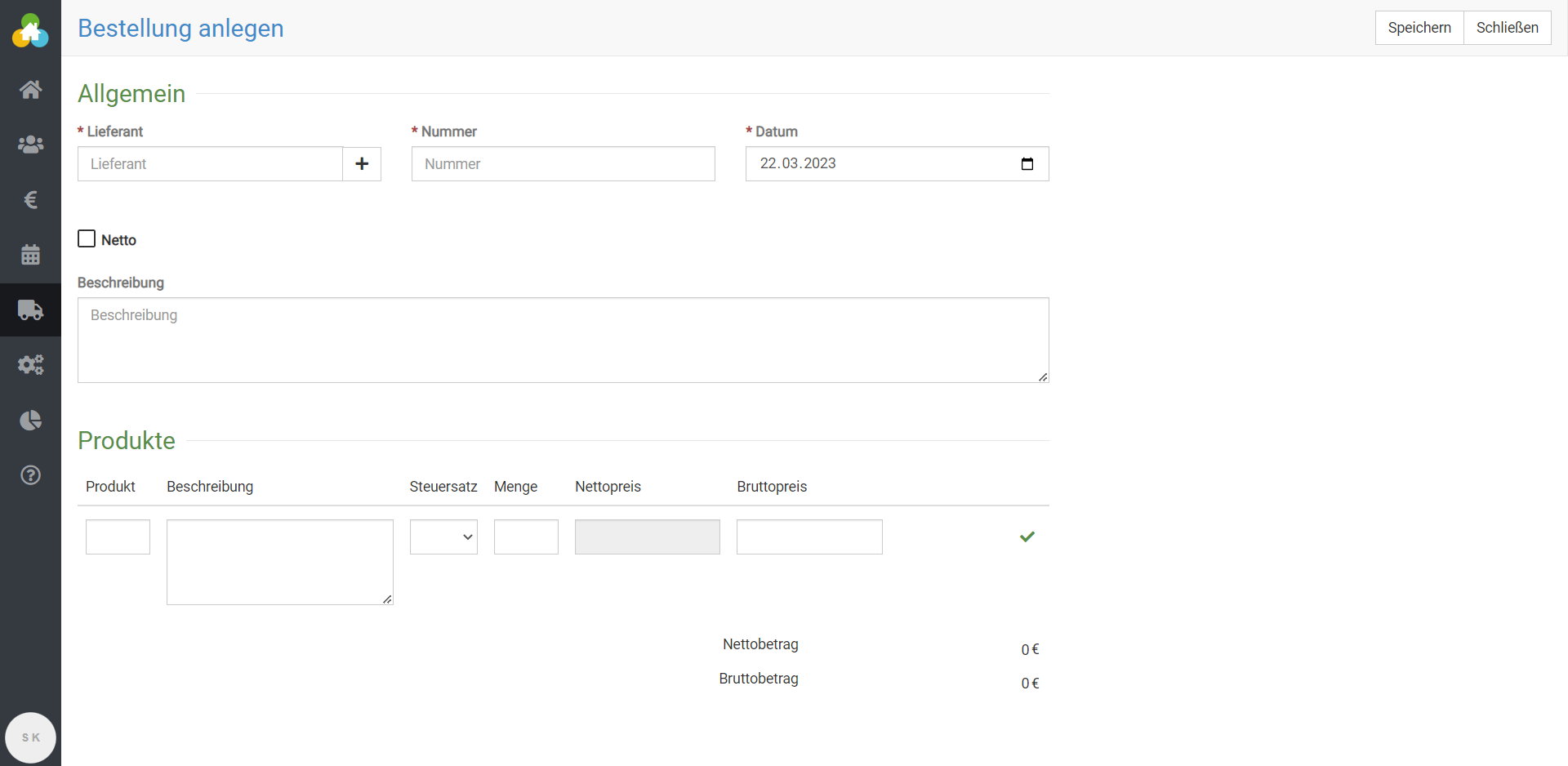The height and width of the screenshot is (766, 1568).
Task: Select the delivery truck icon
Action: (x=30, y=310)
